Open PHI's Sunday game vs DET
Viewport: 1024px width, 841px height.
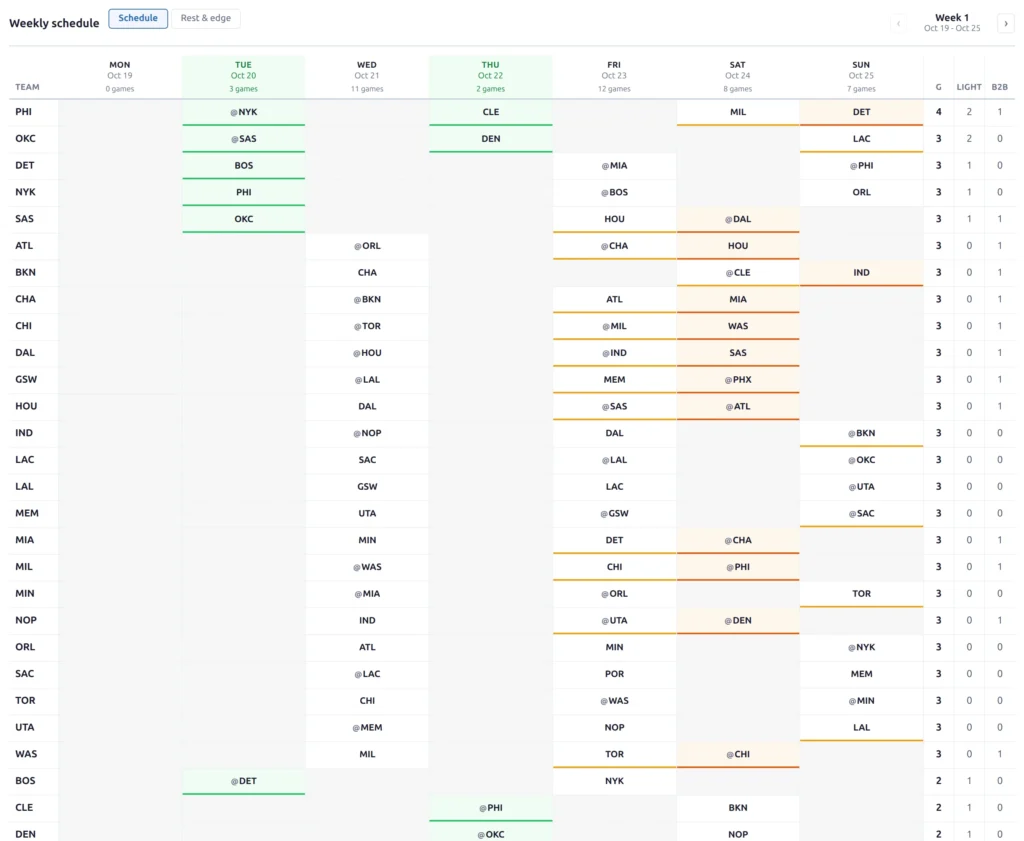861,112
